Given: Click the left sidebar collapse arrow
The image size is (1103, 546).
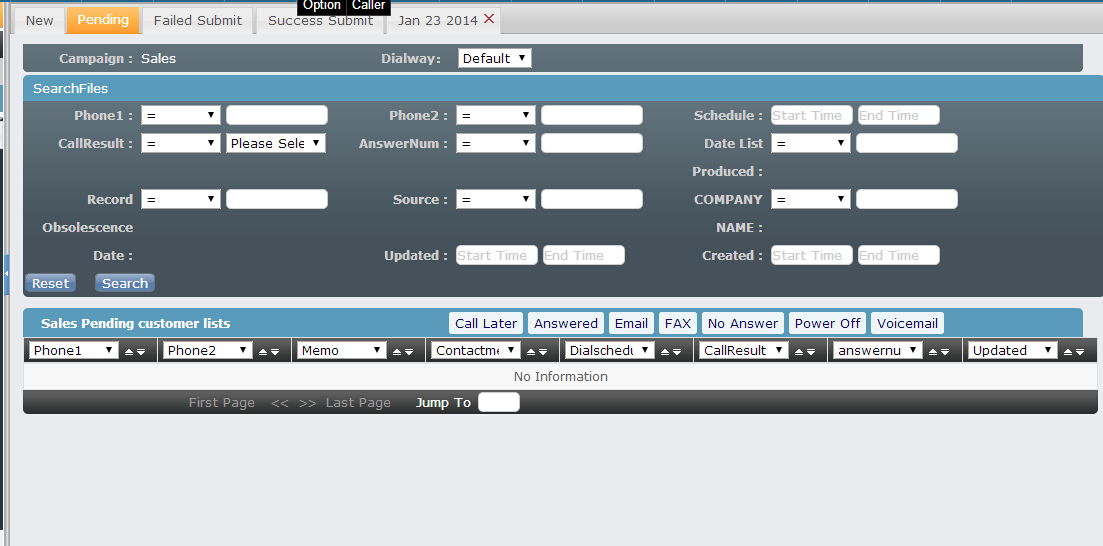Looking at the screenshot, I should click(x=6, y=274).
